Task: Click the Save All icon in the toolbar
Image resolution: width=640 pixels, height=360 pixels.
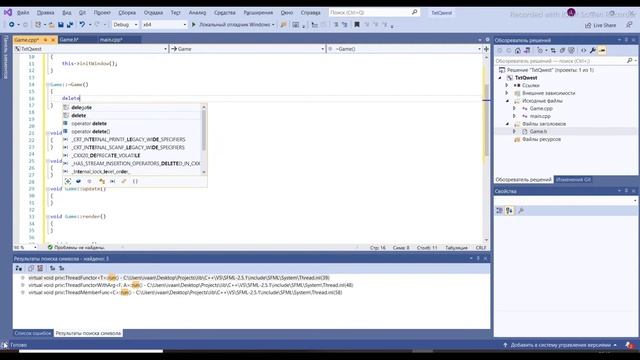Action: [x=70, y=25]
